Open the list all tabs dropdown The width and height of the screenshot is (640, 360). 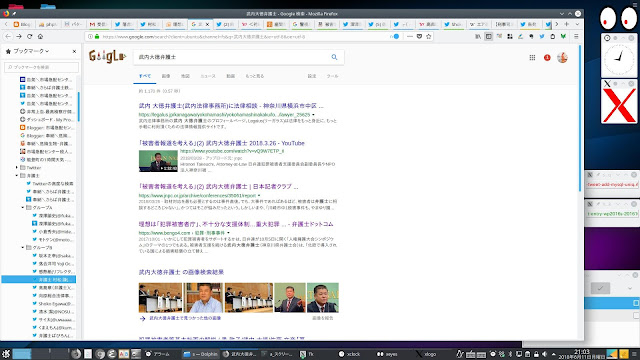[x=577, y=24]
